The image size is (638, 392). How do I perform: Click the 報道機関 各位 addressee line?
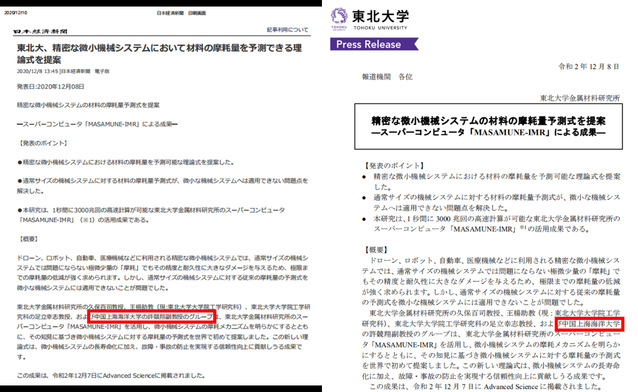coord(387,77)
